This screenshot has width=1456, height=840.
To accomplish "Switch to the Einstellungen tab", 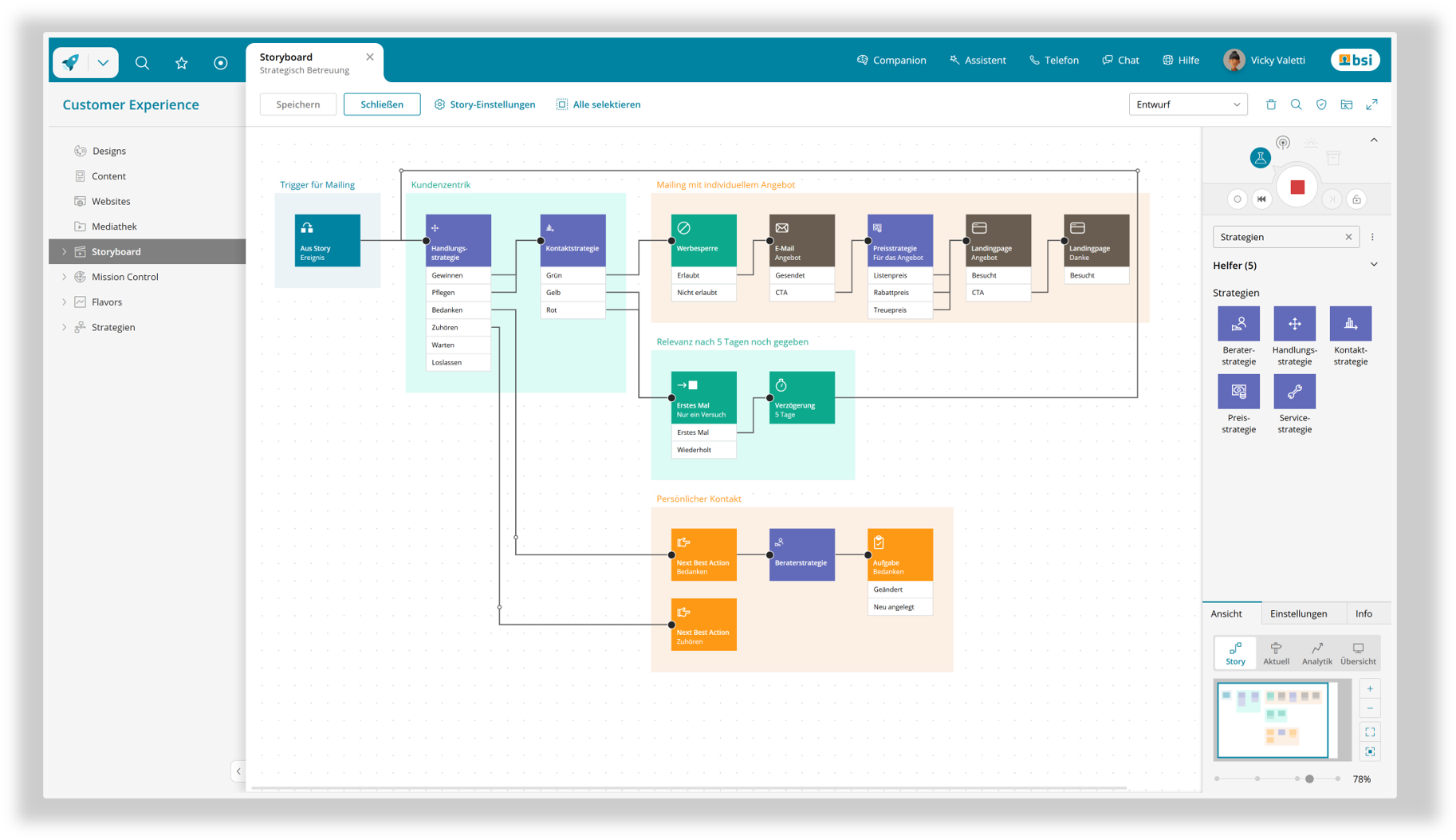I will [1298, 613].
